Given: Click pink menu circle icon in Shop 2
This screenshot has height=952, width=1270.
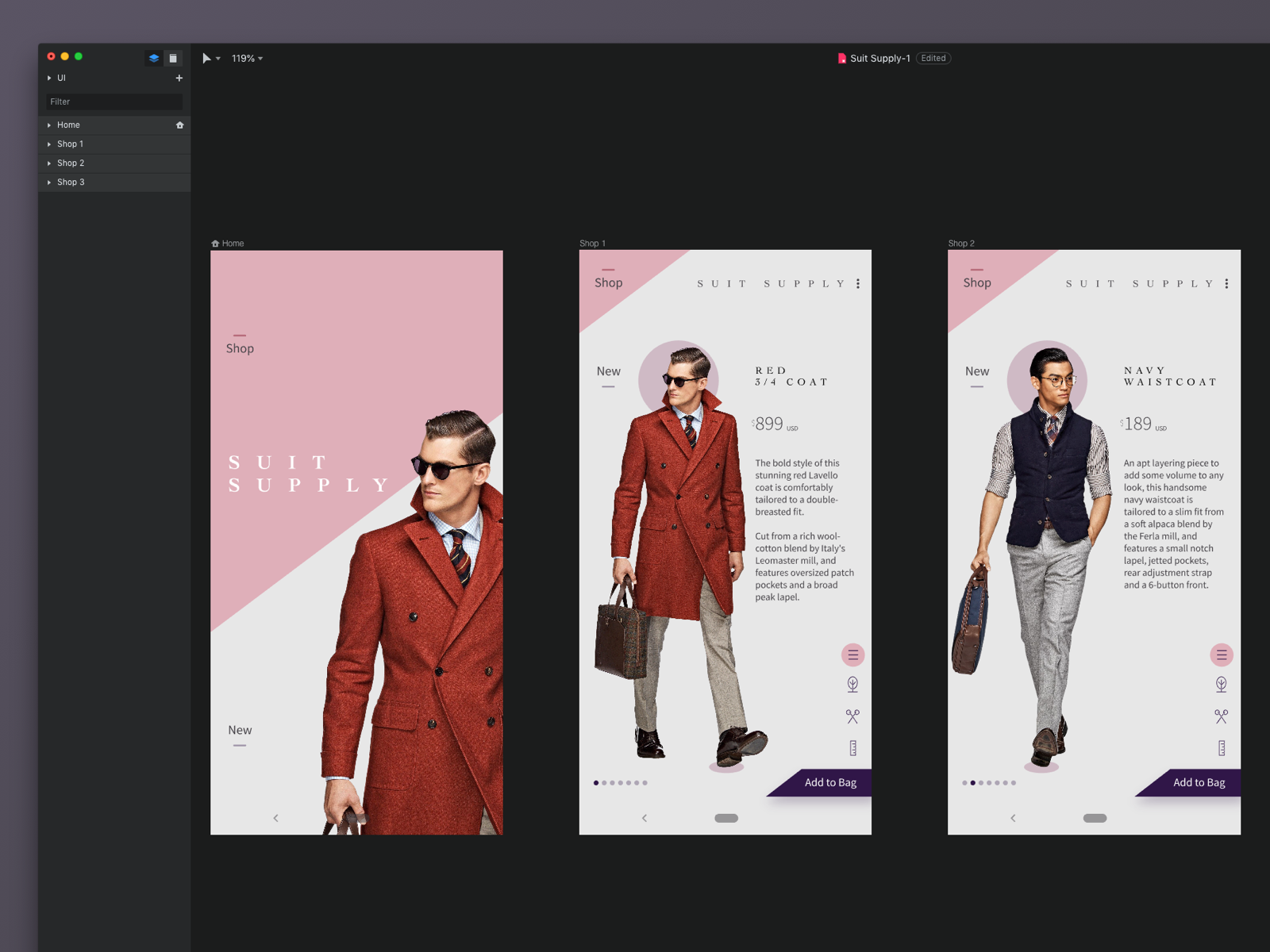Looking at the screenshot, I should (1222, 654).
